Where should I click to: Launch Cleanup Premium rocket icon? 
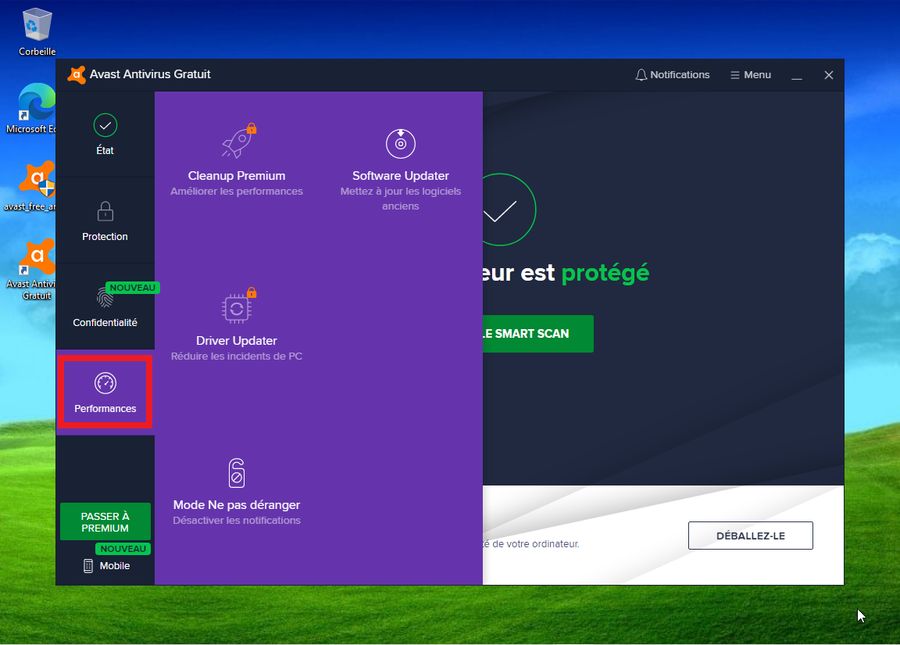click(239, 141)
